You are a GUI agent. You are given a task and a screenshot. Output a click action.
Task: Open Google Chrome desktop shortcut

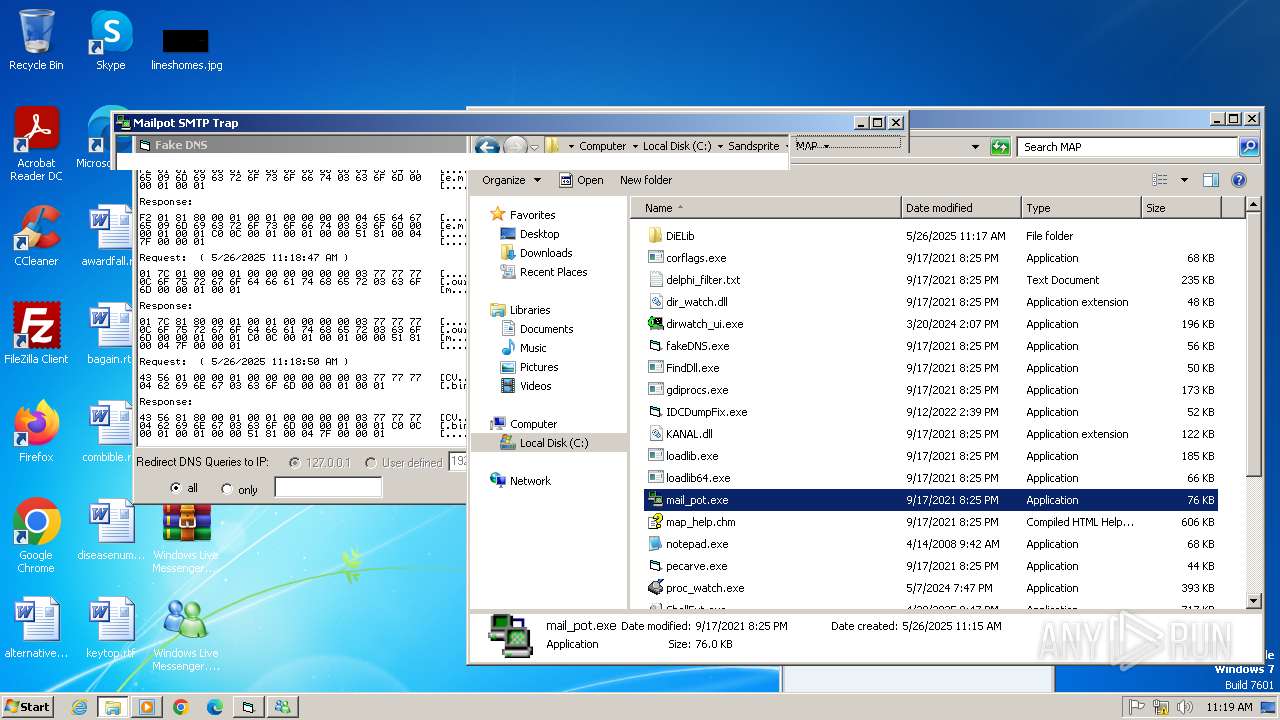point(36,536)
